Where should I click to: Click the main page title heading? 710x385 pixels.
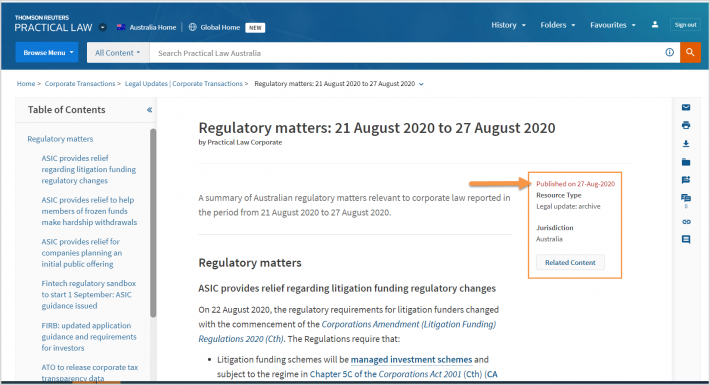click(377, 128)
